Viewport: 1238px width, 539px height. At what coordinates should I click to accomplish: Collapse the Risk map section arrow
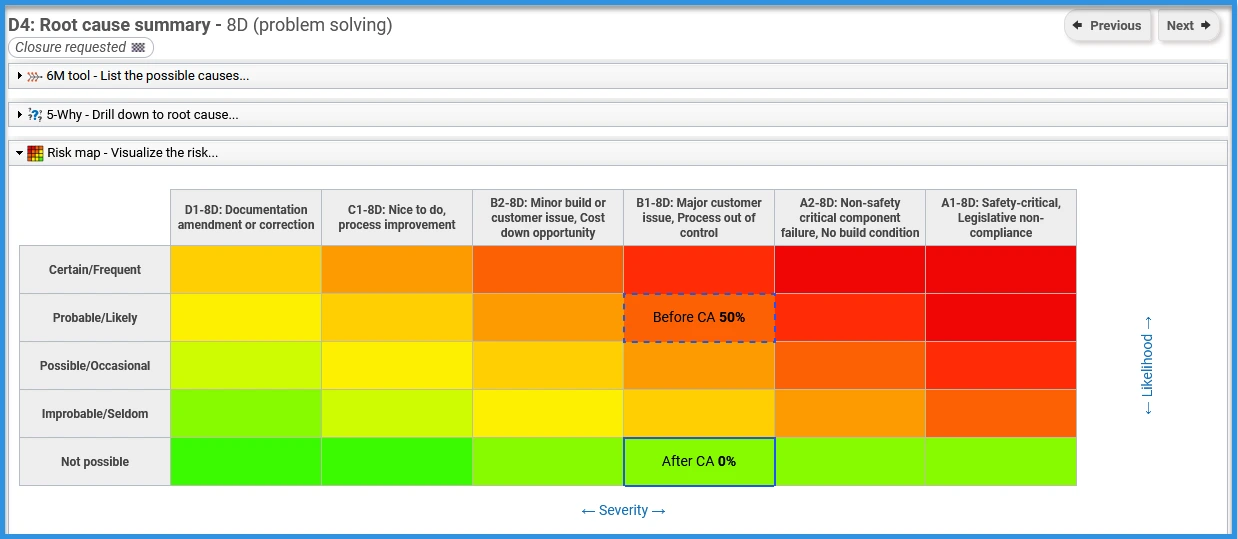click(20, 153)
